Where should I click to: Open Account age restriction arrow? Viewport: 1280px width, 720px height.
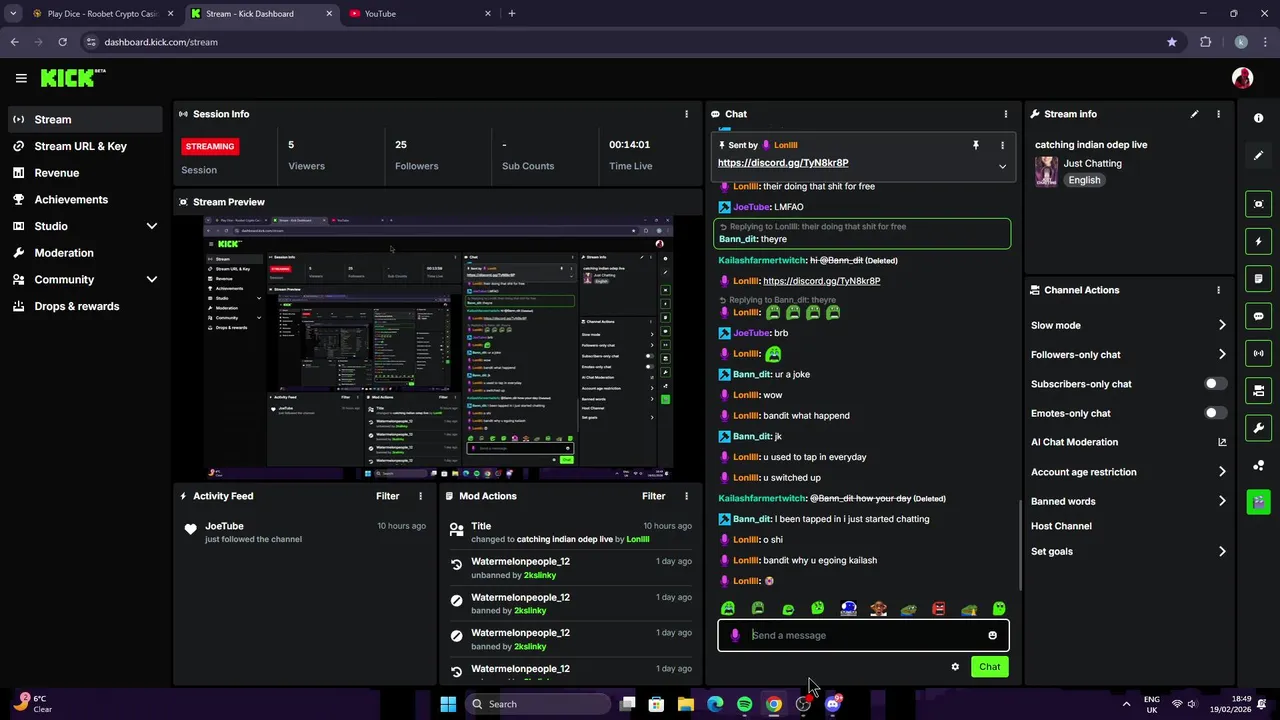1222,472
